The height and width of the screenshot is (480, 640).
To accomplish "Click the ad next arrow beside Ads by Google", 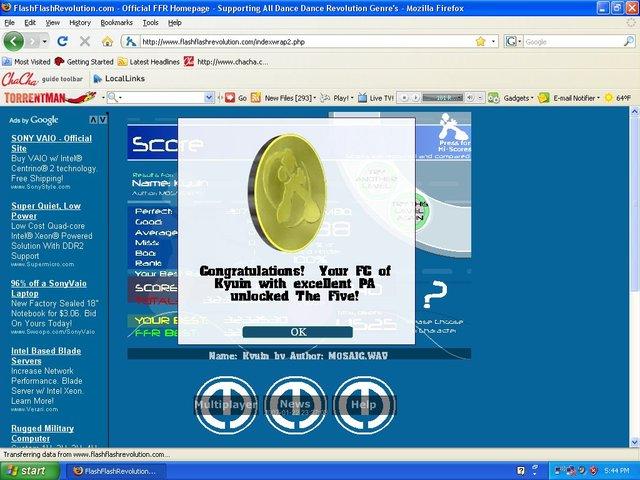I will click(103, 120).
